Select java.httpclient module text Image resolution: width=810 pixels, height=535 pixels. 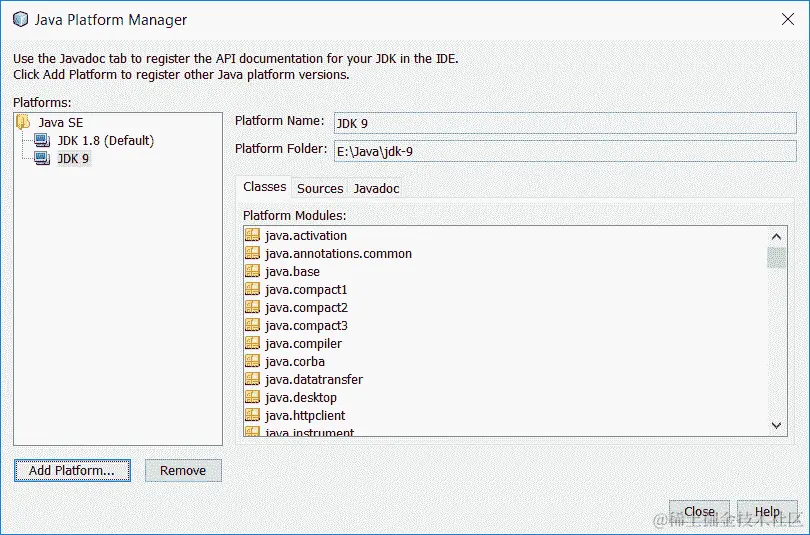[305, 416]
